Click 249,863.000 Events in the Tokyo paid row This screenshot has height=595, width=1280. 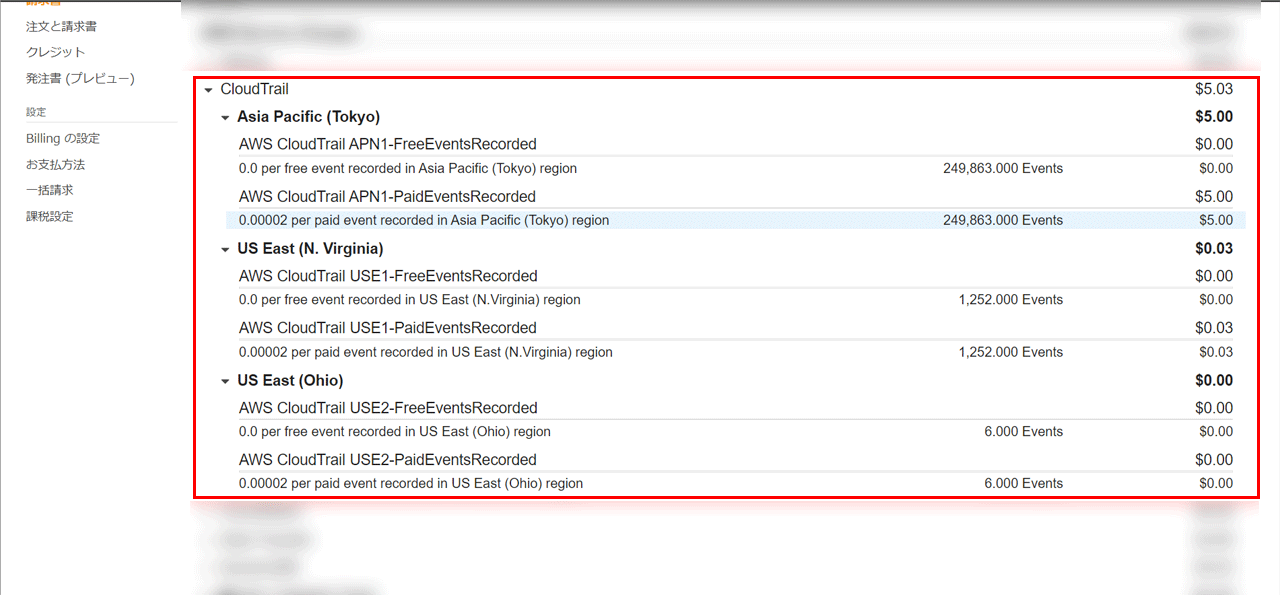[1003, 220]
